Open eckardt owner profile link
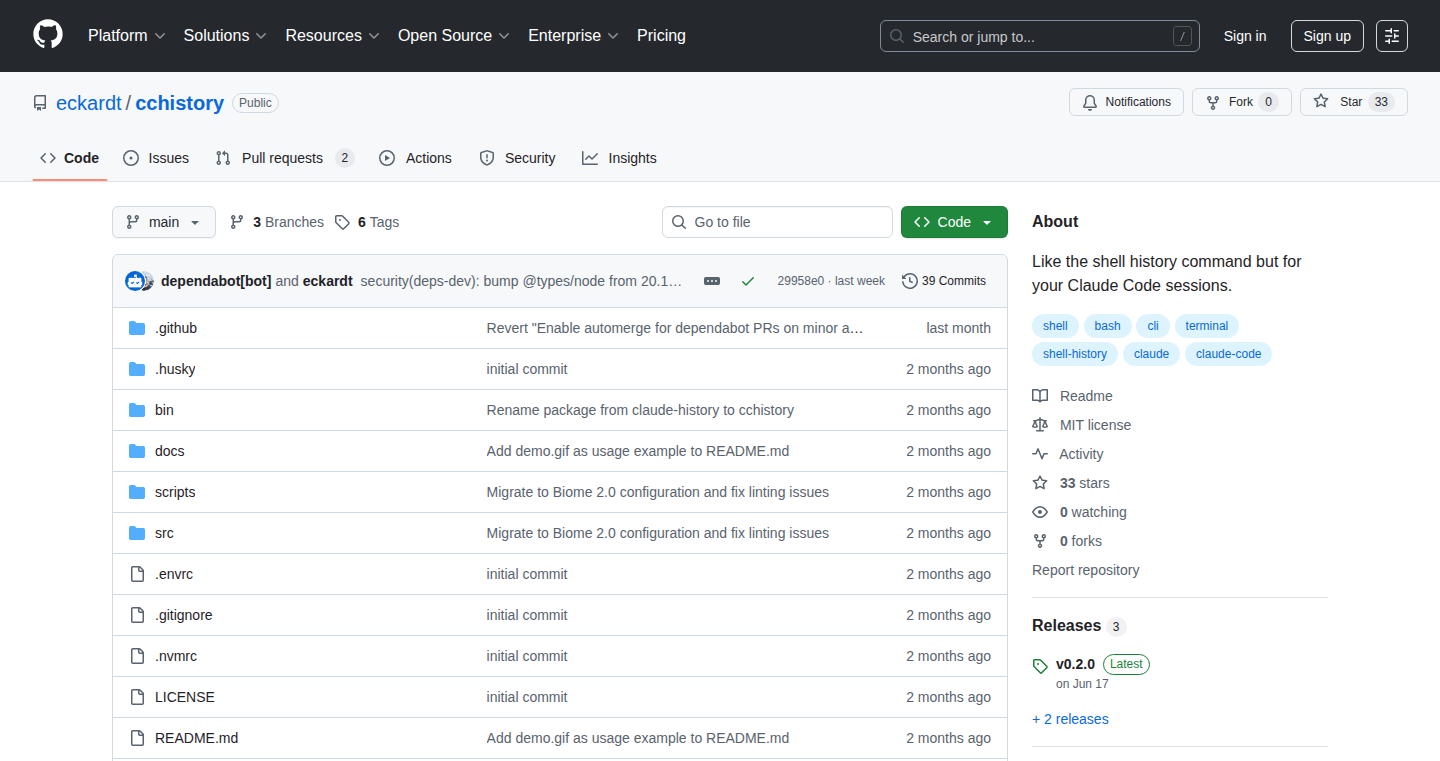 pos(89,103)
